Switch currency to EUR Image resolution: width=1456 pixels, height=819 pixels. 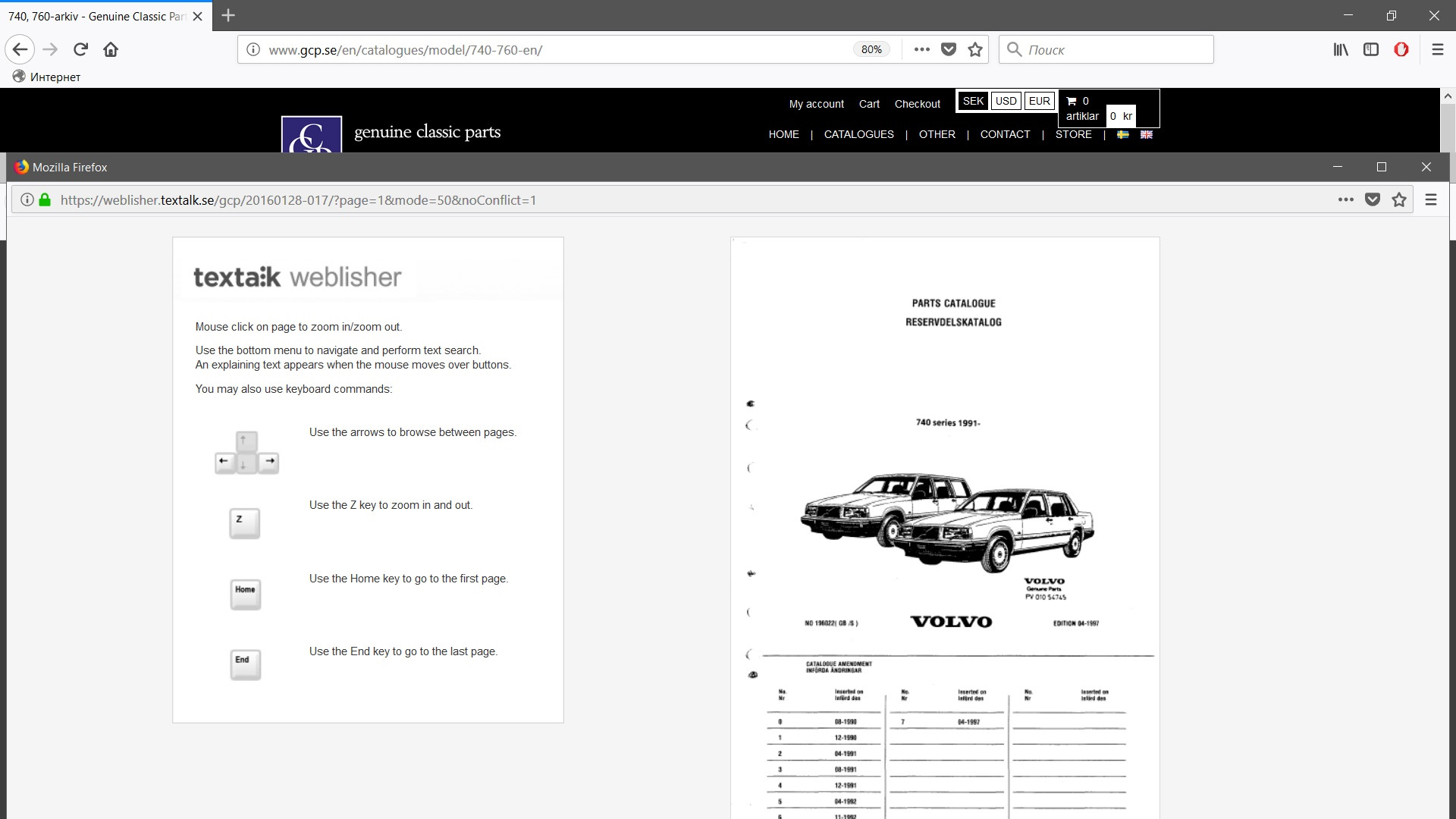pyautogui.click(x=1039, y=101)
